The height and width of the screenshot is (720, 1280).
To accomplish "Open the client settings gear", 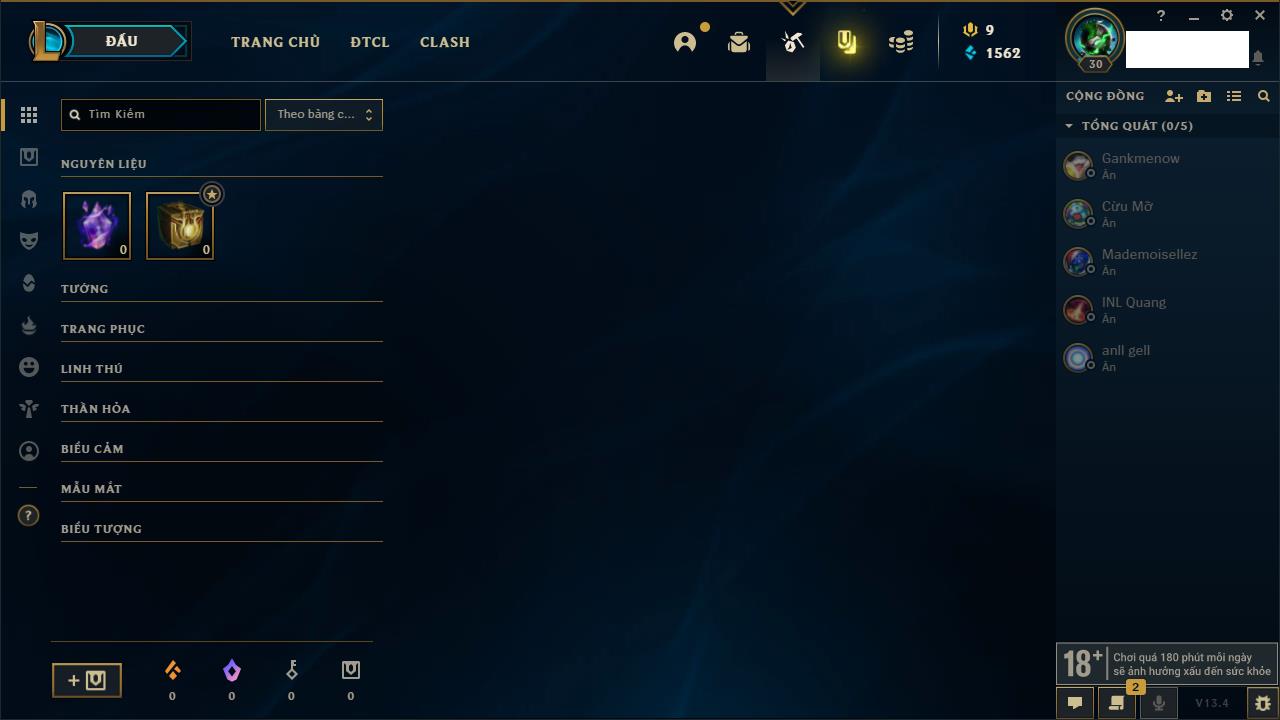I will tap(1227, 15).
